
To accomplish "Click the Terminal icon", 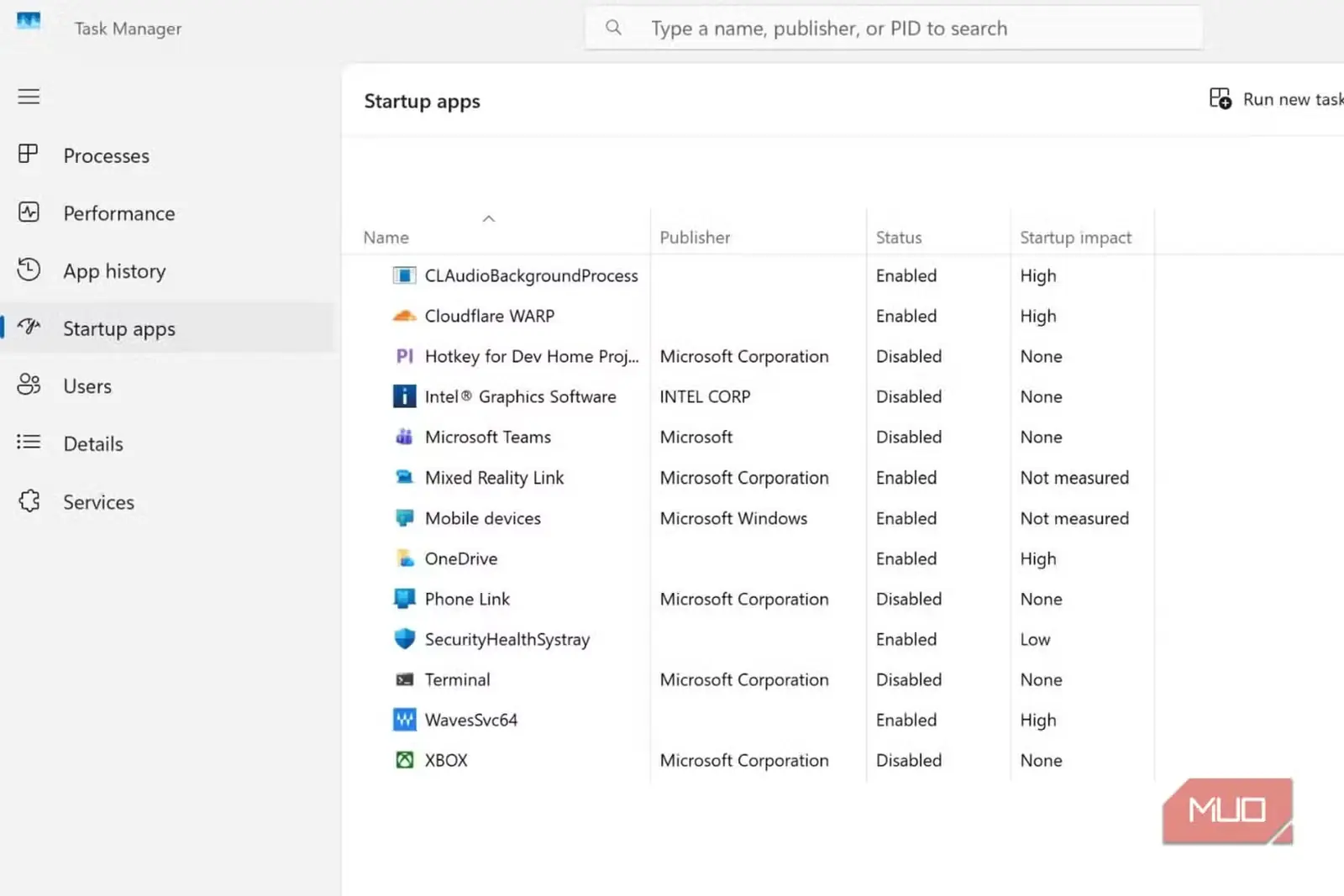I will pos(404,679).
